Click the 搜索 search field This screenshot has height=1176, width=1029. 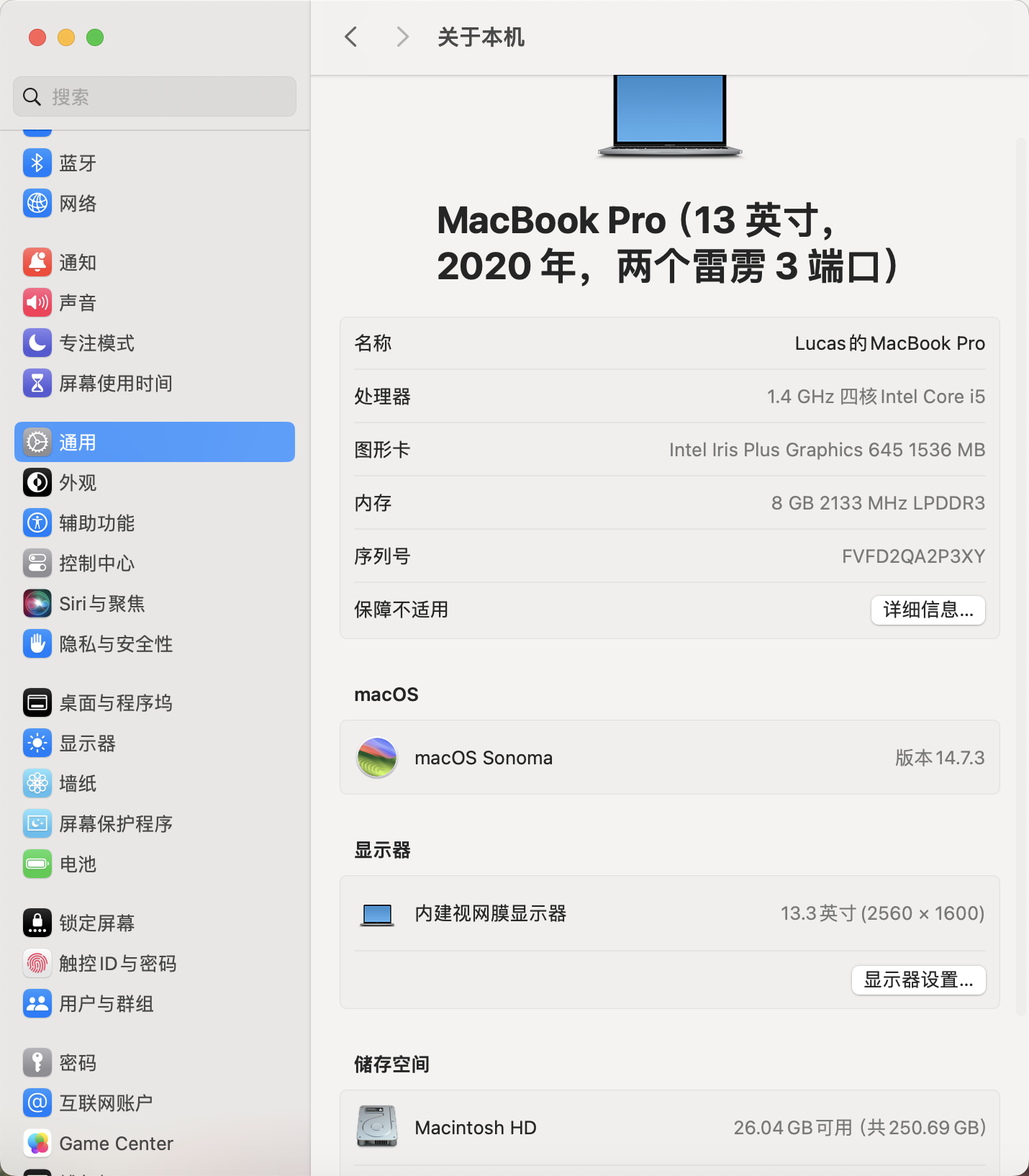pyautogui.click(x=155, y=96)
